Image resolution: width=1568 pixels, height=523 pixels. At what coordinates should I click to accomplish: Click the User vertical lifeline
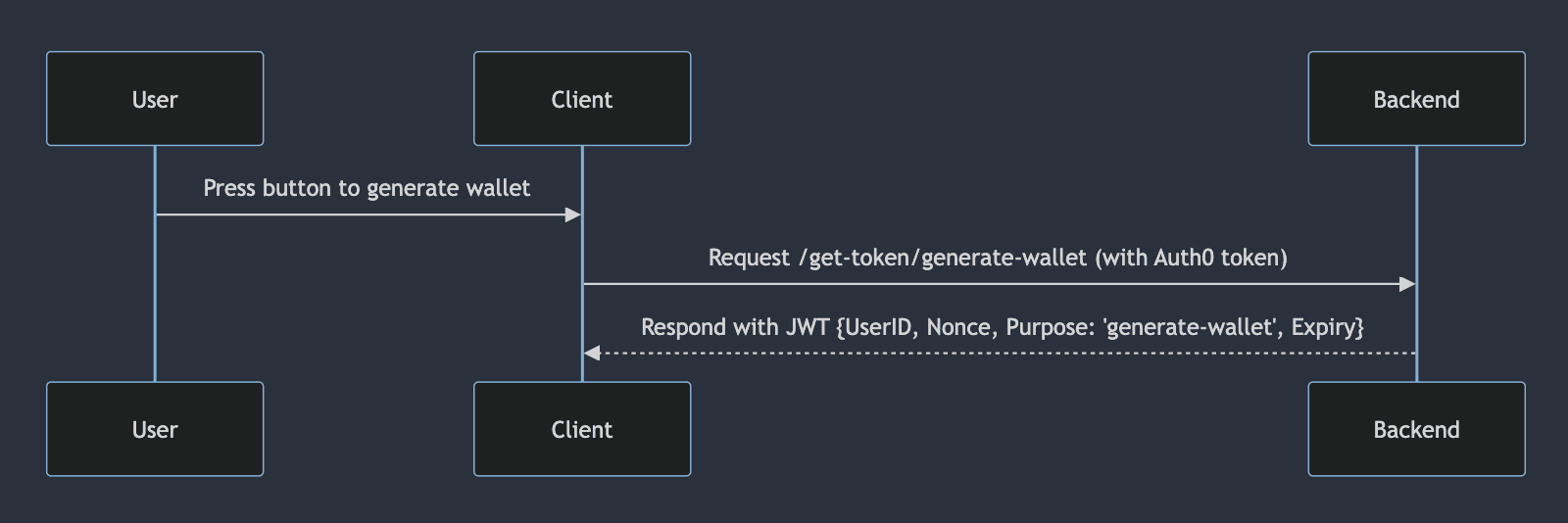(155, 294)
